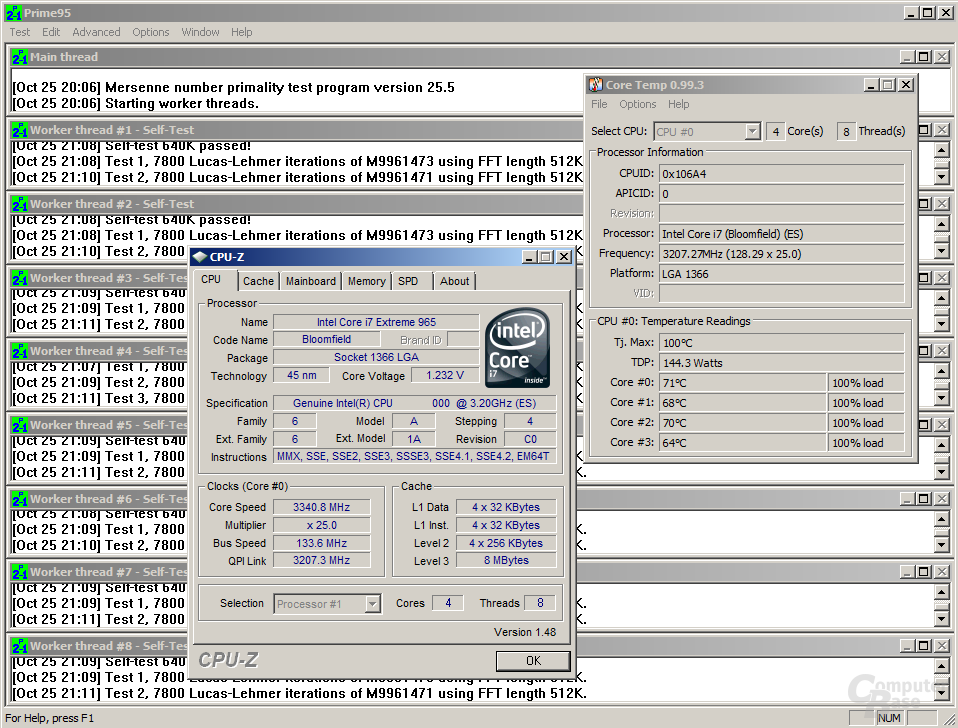Click Worker thread #3 - Self-Test title bar
The image size is (958, 728).
(x=101, y=278)
